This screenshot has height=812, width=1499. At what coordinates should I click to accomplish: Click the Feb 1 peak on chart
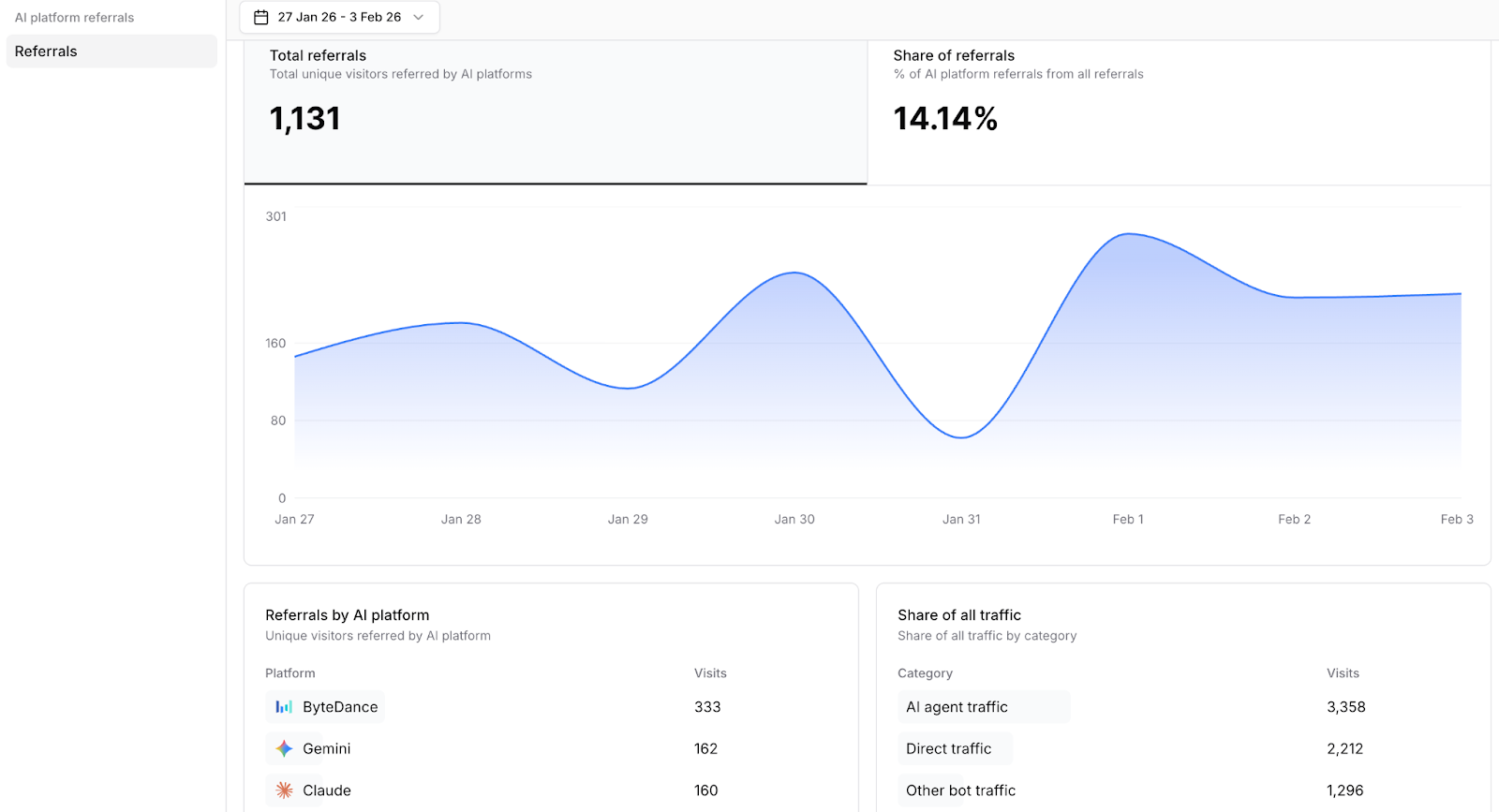point(1128,234)
